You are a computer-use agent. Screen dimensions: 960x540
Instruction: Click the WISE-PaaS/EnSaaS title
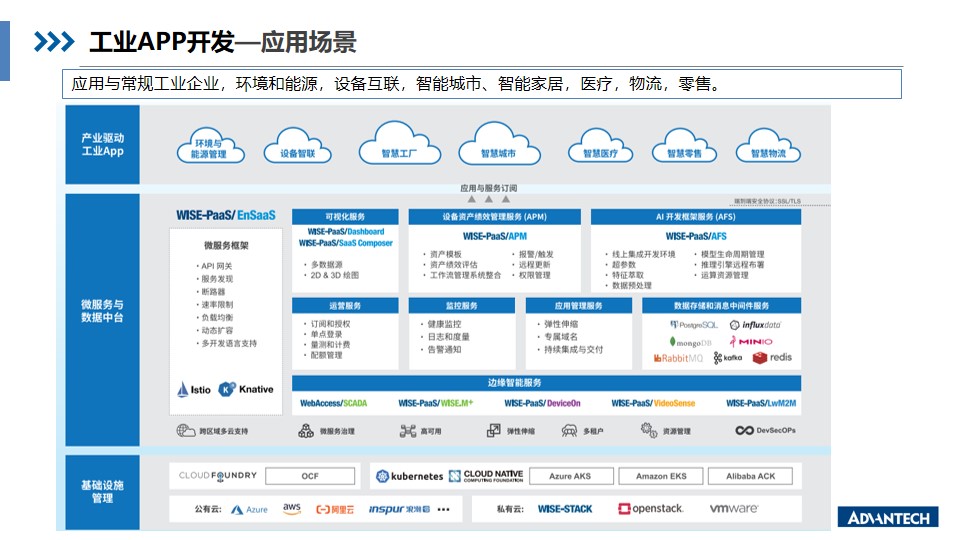point(226,215)
